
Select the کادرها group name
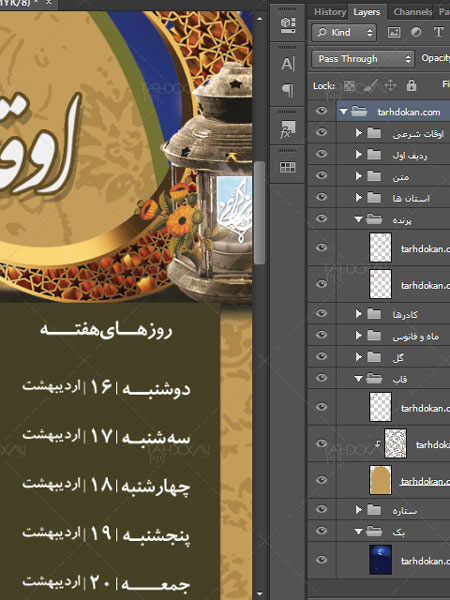(x=405, y=315)
